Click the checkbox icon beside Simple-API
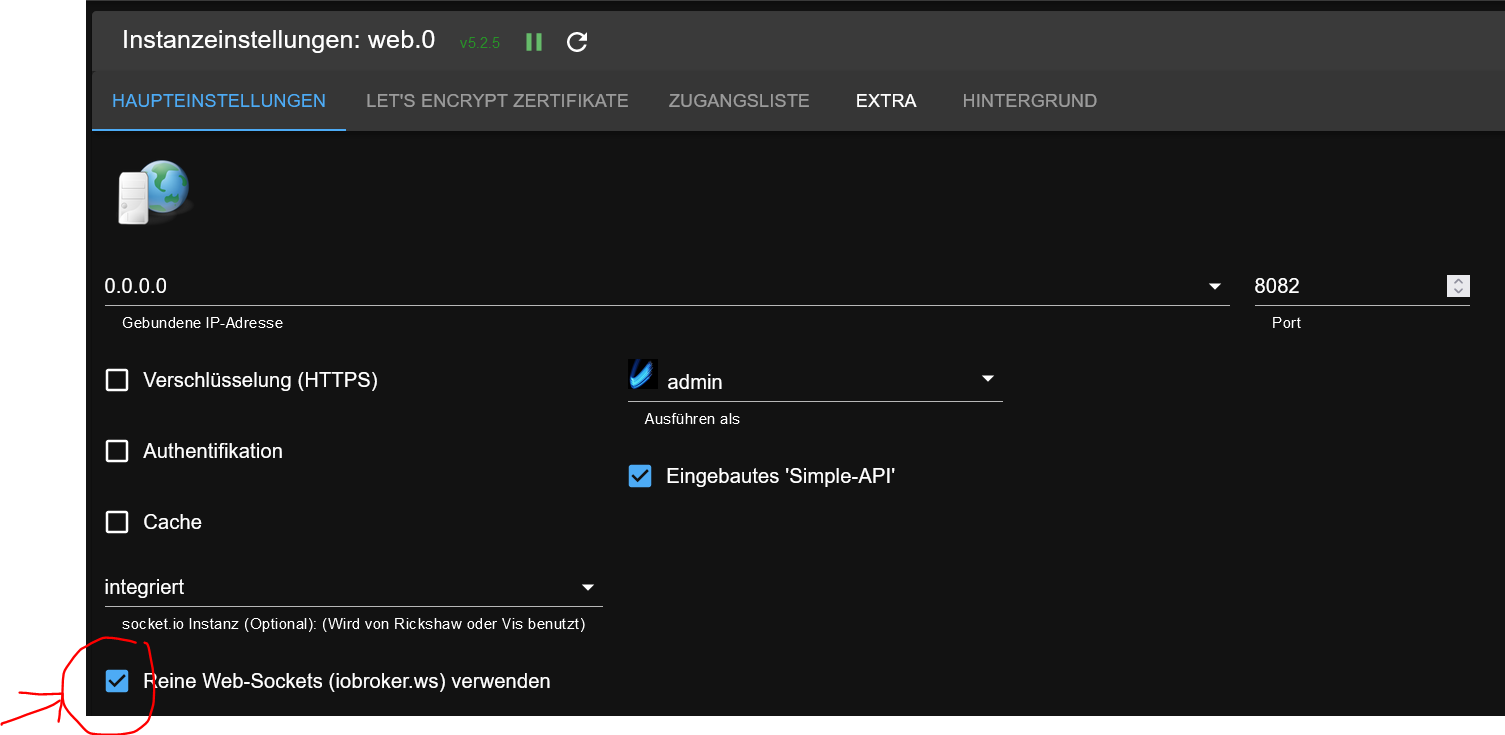 (x=640, y=476)
